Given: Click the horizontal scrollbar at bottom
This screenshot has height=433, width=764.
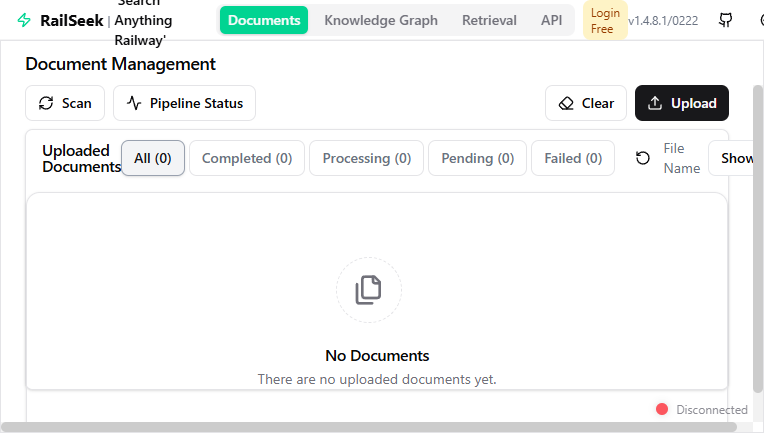Looking at the screenshot, I should click(370, 427).
